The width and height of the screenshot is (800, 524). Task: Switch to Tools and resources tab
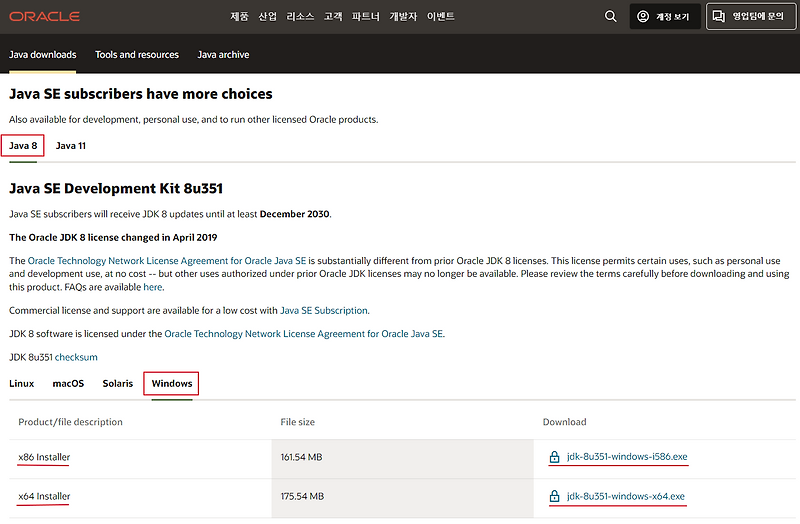pyautogui.click(x=137, y=55)
